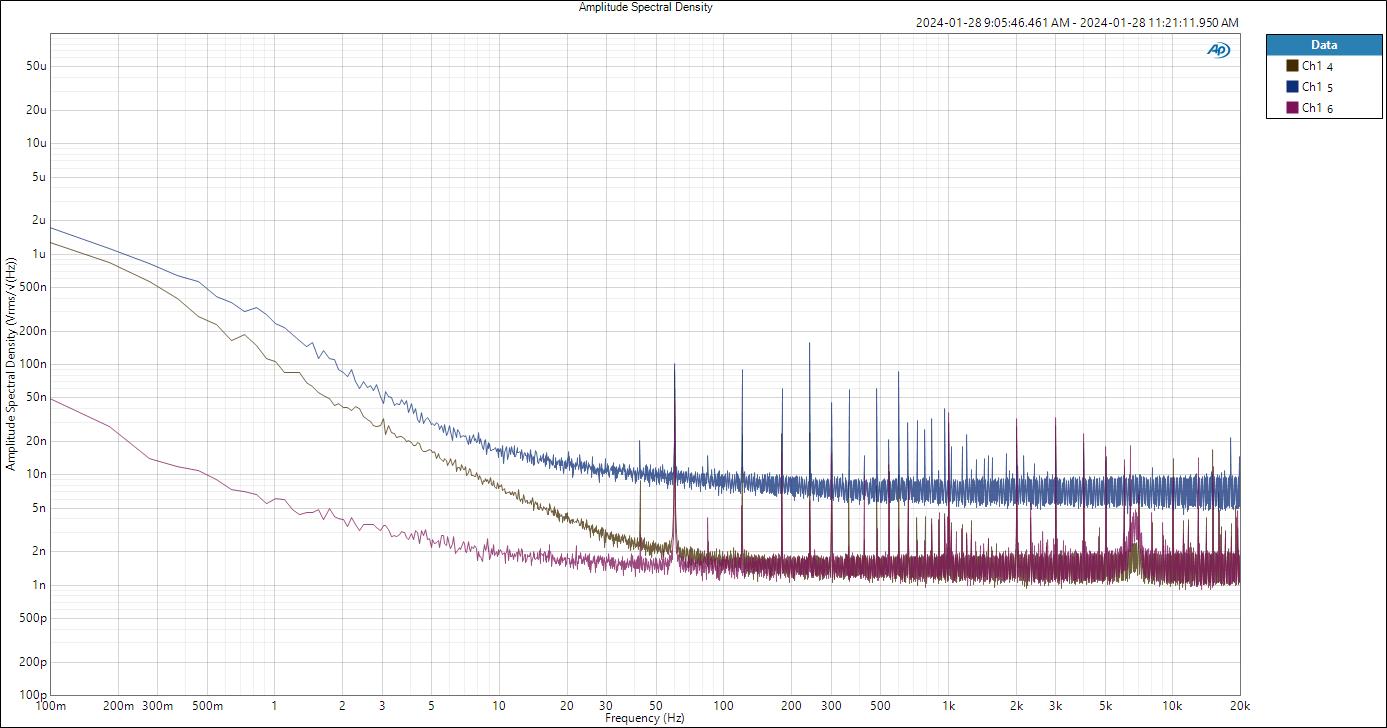Click the Amplitude Spectral Density graph title

click(x=645, y=7)
